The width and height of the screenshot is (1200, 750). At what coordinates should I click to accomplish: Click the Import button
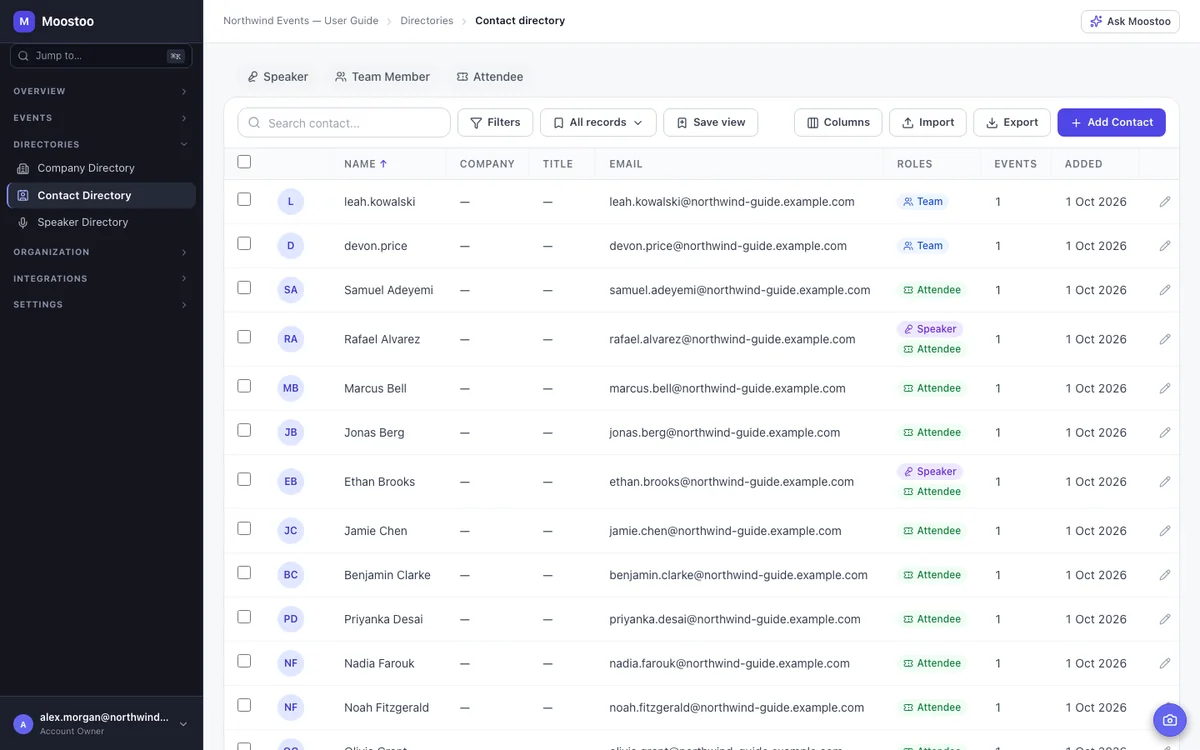coord(928,122)
